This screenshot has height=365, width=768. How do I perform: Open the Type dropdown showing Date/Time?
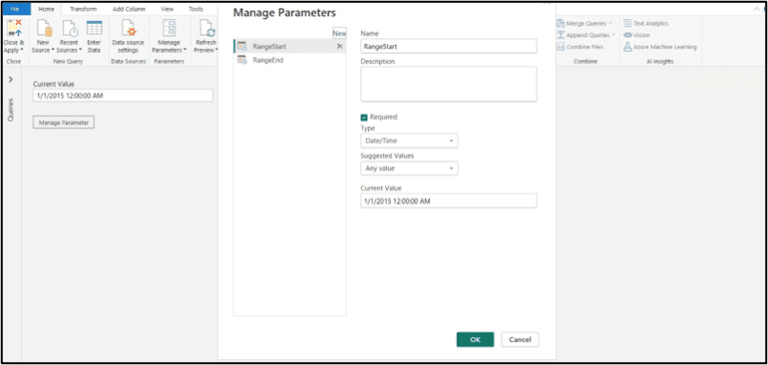tap(409, 141)
